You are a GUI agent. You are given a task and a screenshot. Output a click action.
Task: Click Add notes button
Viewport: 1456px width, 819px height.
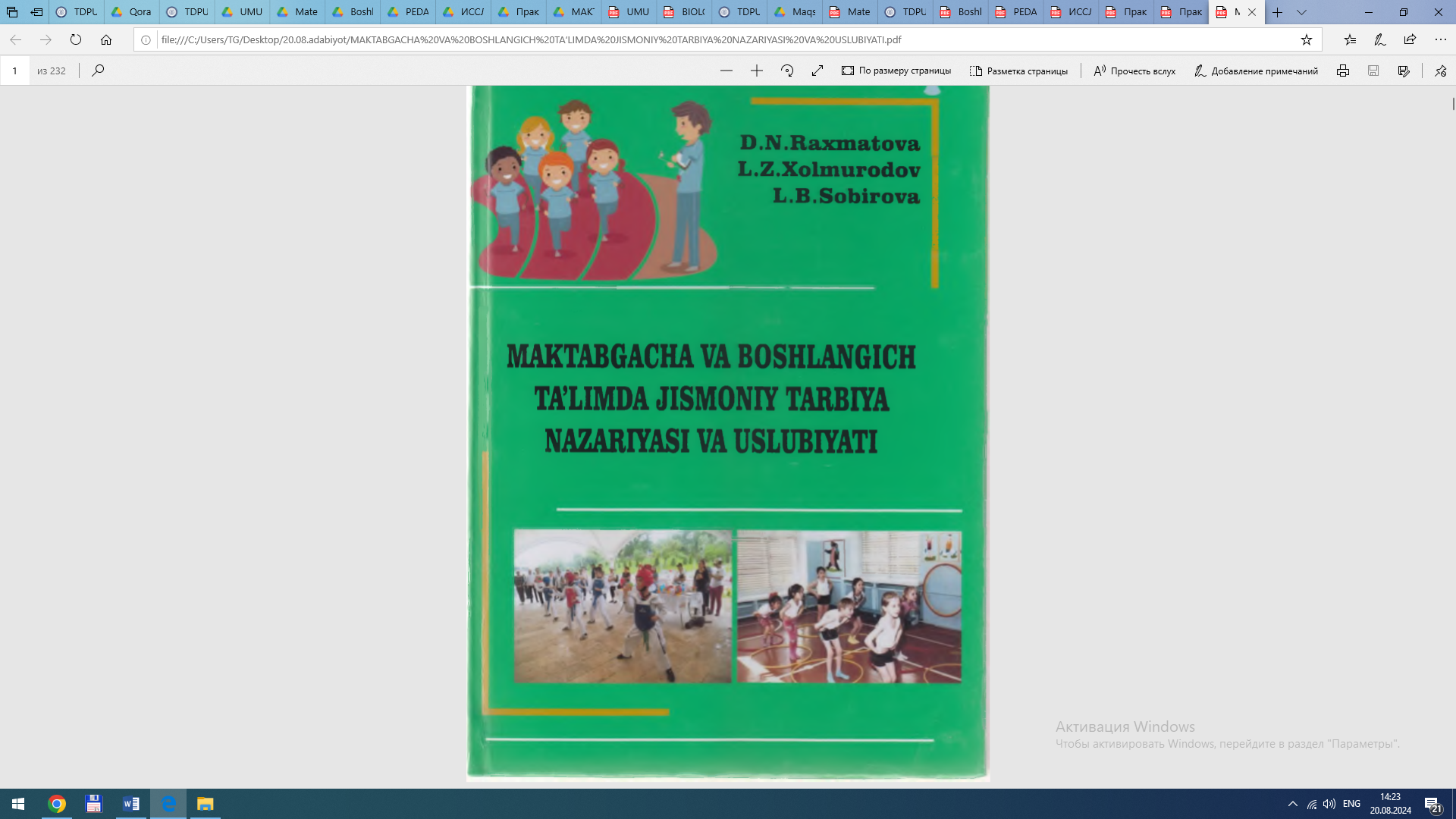click(x=1256, y=71)
